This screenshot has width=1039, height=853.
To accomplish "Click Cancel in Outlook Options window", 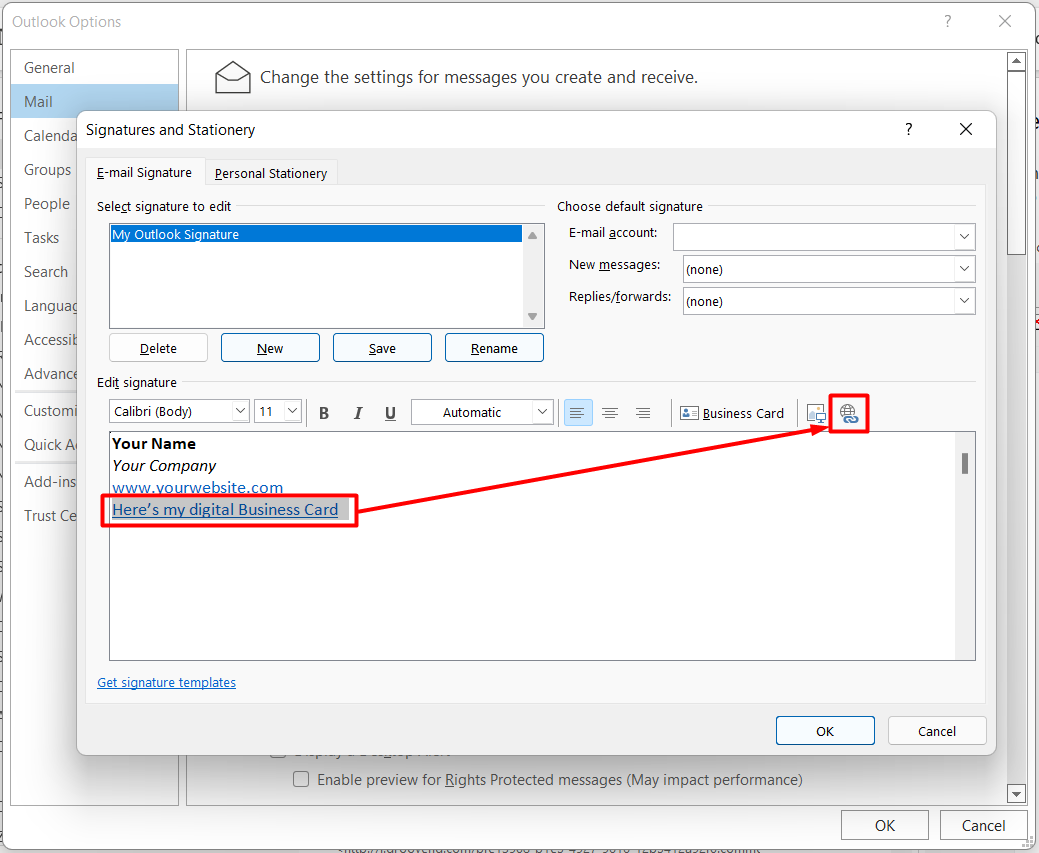I will coord(983,825).
